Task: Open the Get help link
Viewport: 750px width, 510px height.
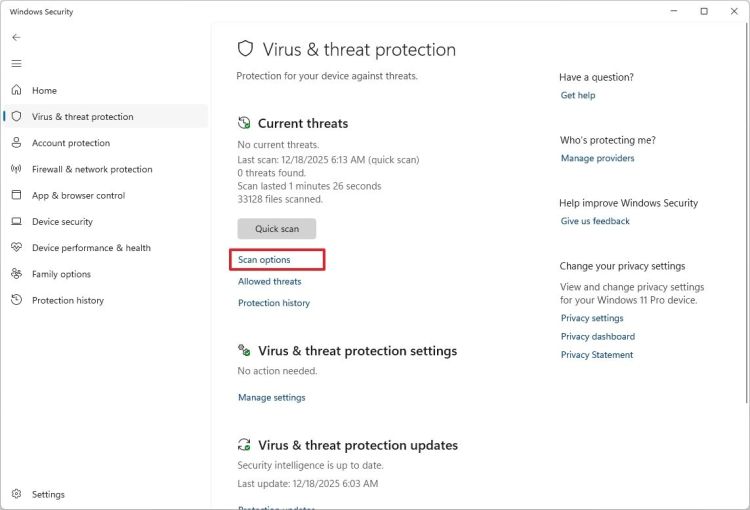Action: tap(577, 95)
